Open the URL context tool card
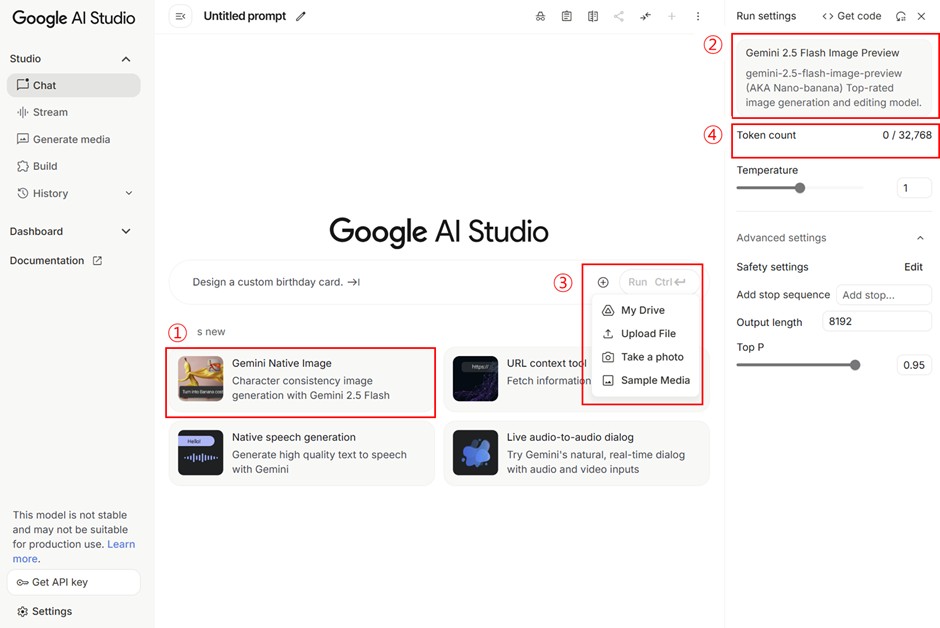Image resolution: width=940 pixels, height=628 pixels. (577, 379)
